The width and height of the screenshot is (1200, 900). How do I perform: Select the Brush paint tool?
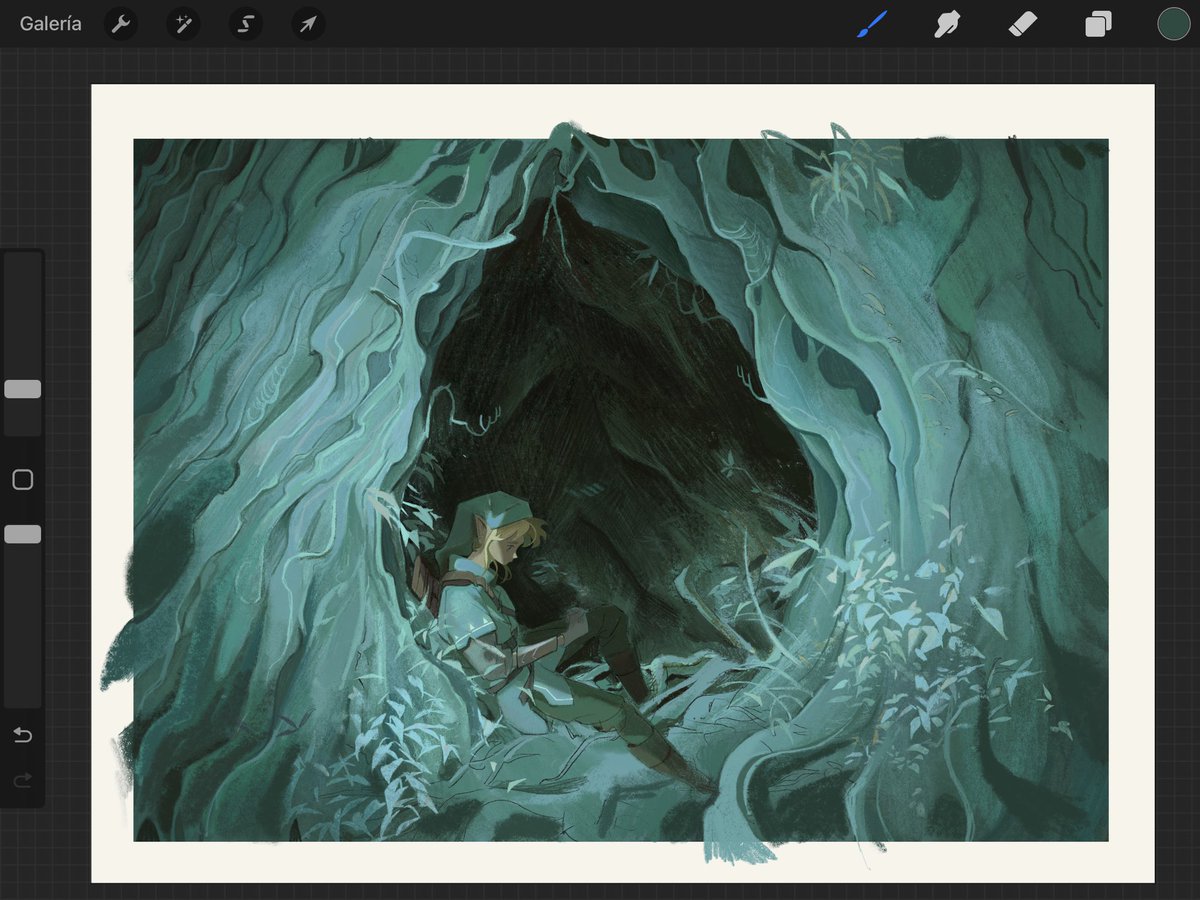coord(872,23)
